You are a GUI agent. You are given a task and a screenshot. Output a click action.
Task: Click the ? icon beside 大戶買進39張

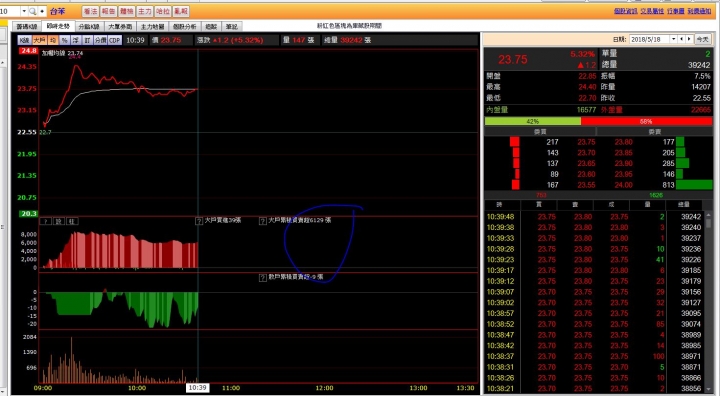tap(199, 221)
